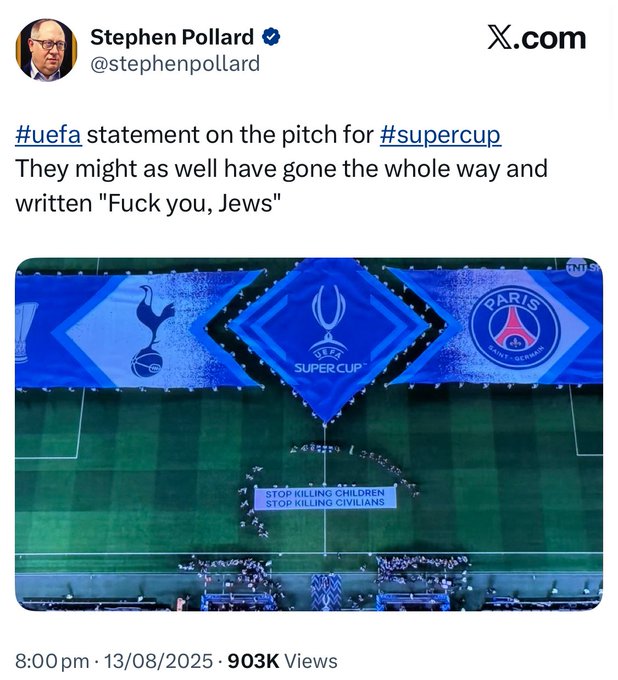The image size is (618, 680).
Task: Open the #supercup hashtag
Action: 441,134
